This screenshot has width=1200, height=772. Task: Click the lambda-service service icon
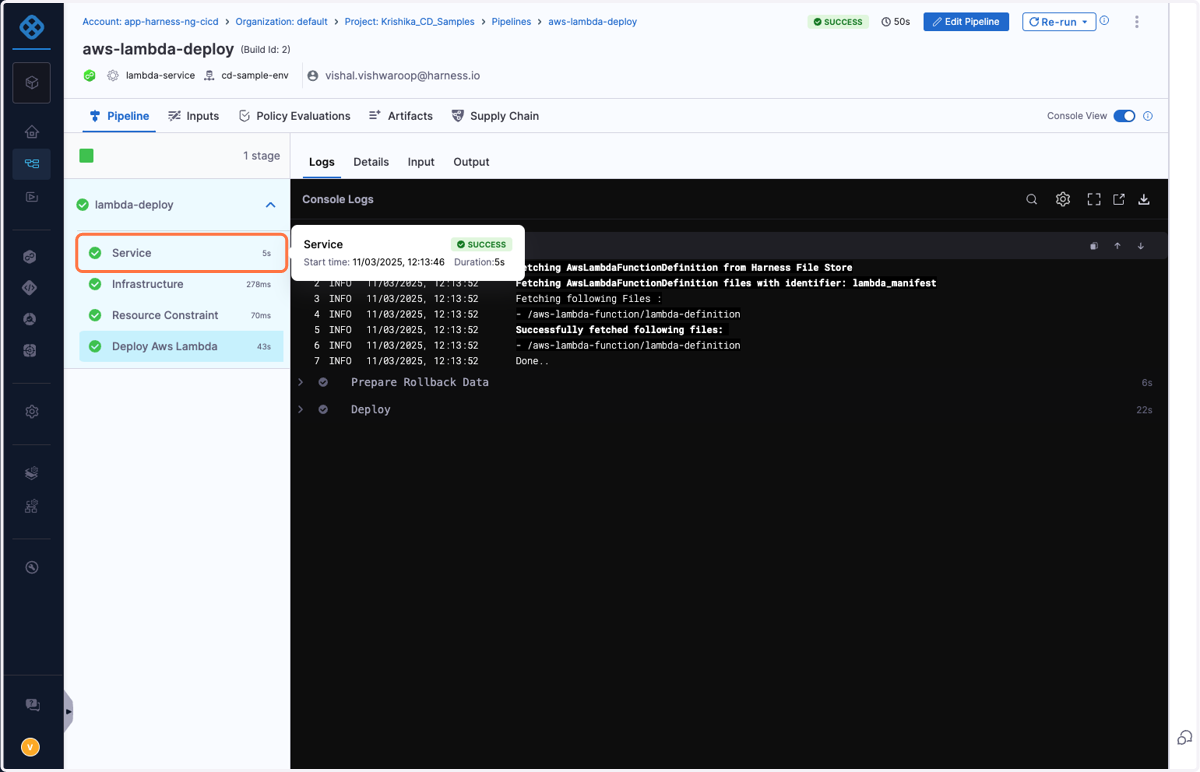click(113, 76)
